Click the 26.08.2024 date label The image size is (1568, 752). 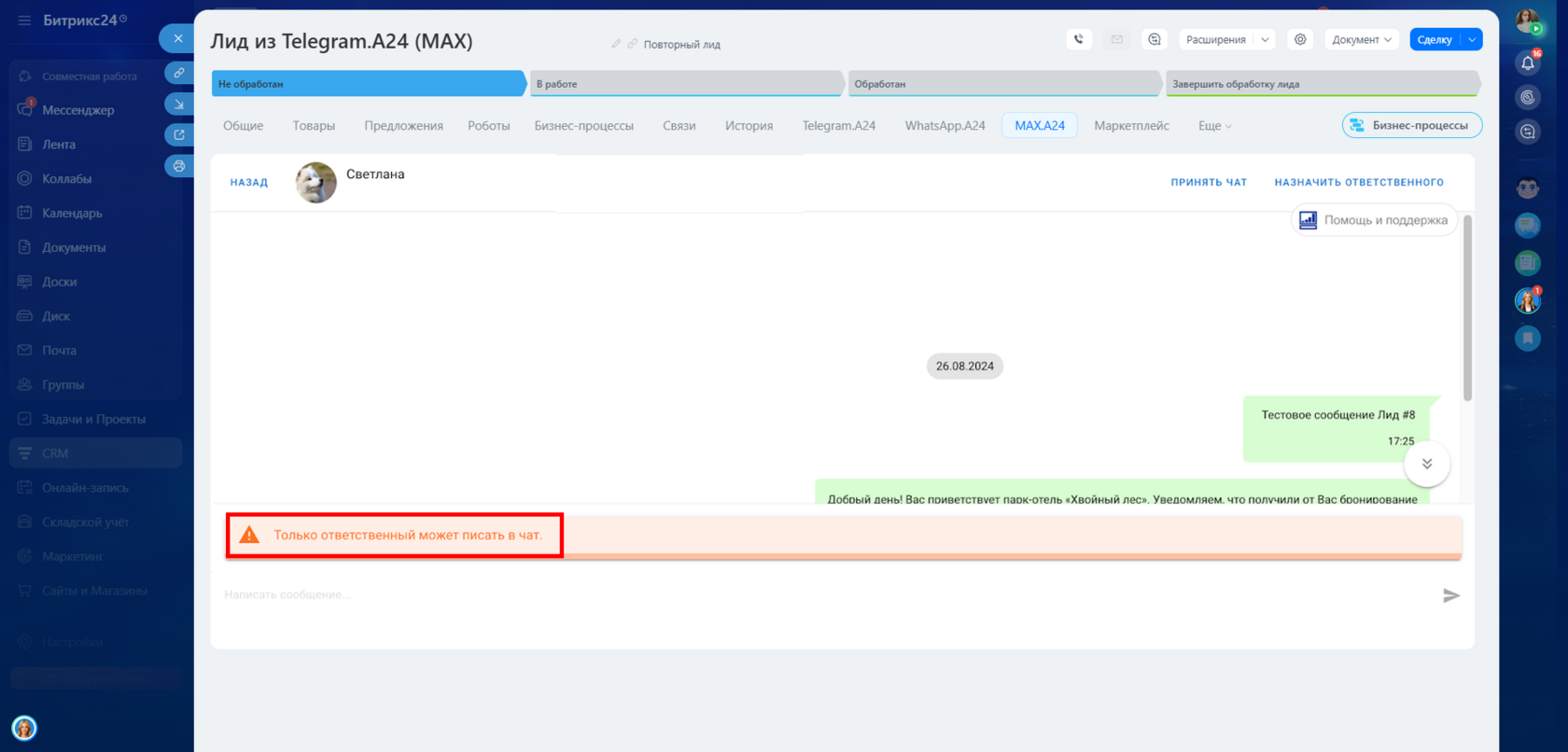[x=965, y=367]
